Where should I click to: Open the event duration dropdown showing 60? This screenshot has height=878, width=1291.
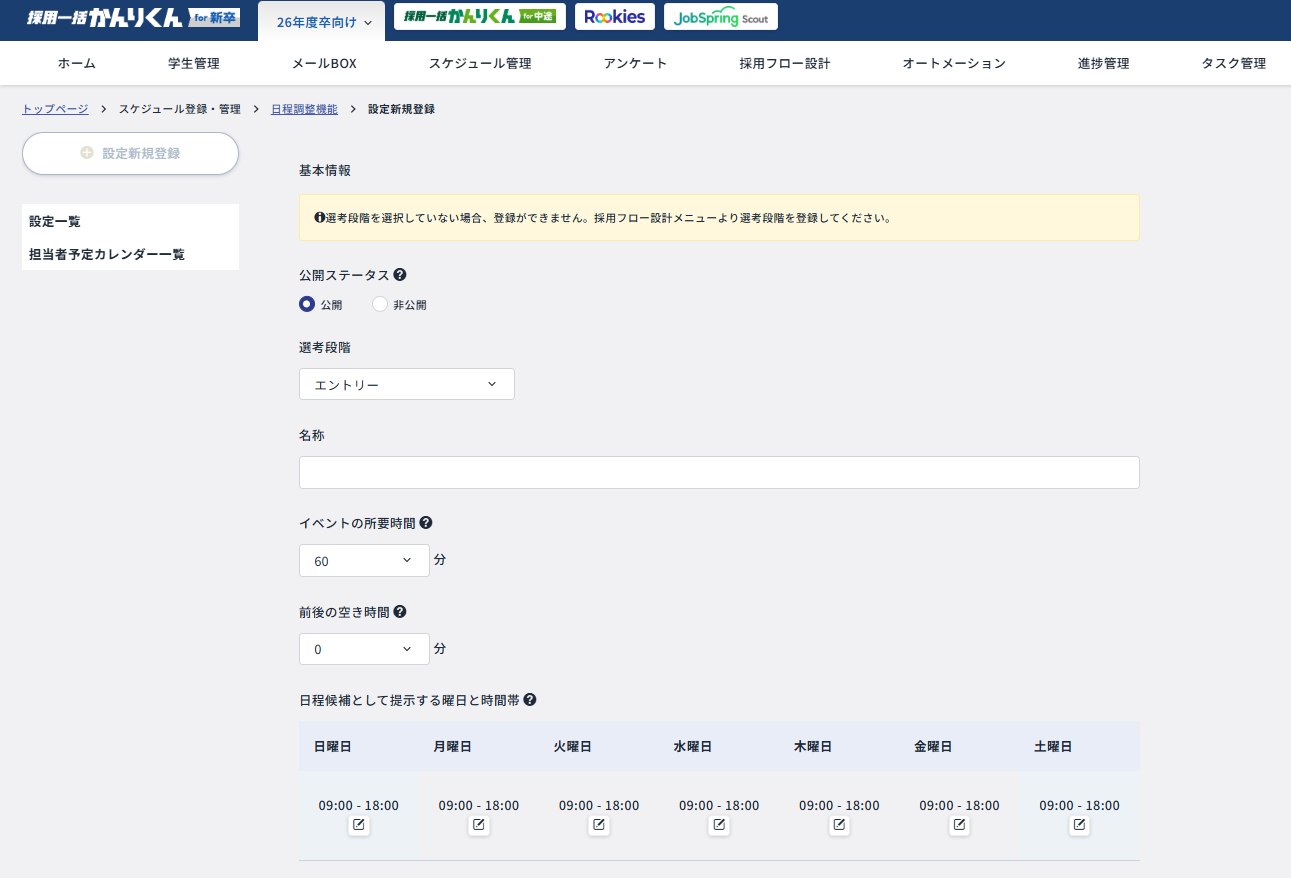(x=364, y=561)
